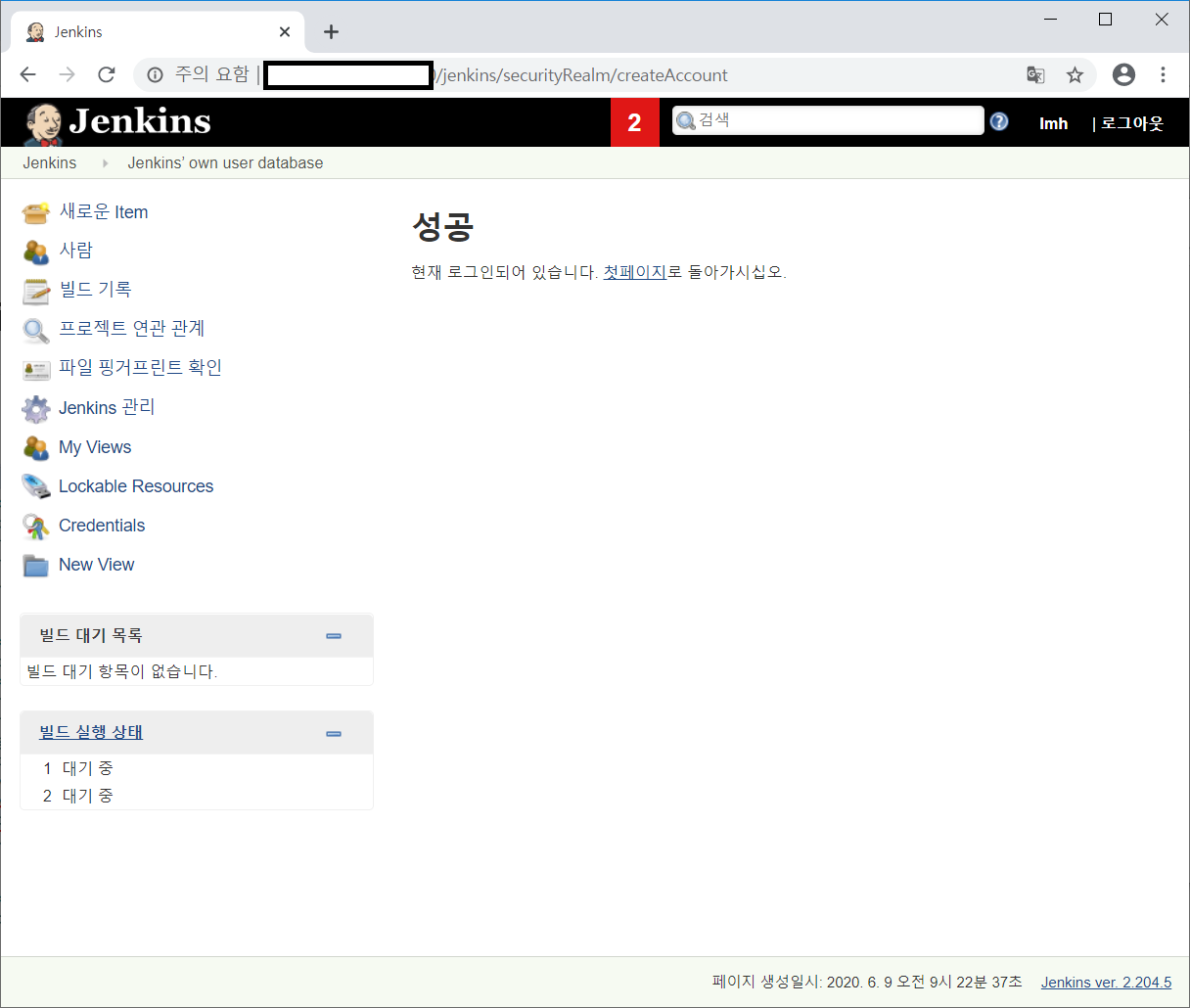Click the Lockable Resources USB drive icon
This screenshot has height=1008, width=1190.
click(x=36, y=486)
